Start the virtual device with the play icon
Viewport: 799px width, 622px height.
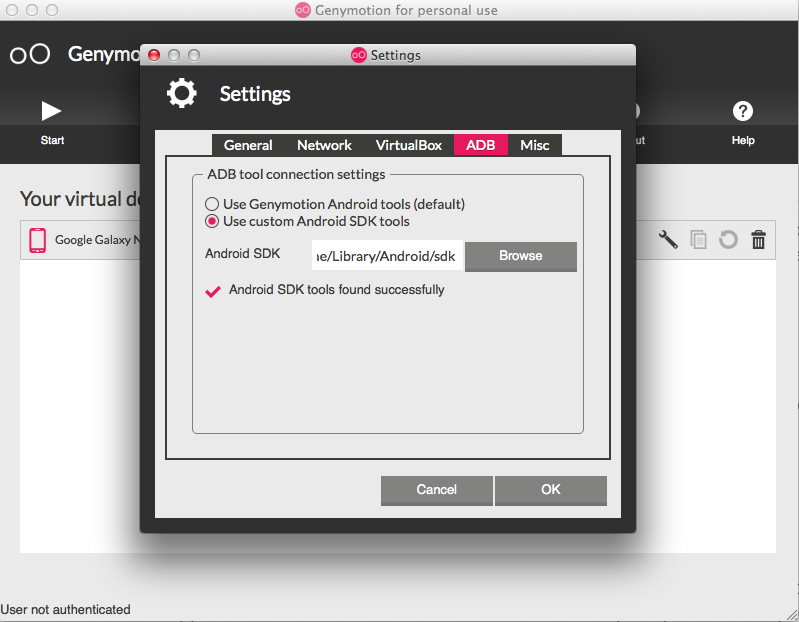point(51,111)
